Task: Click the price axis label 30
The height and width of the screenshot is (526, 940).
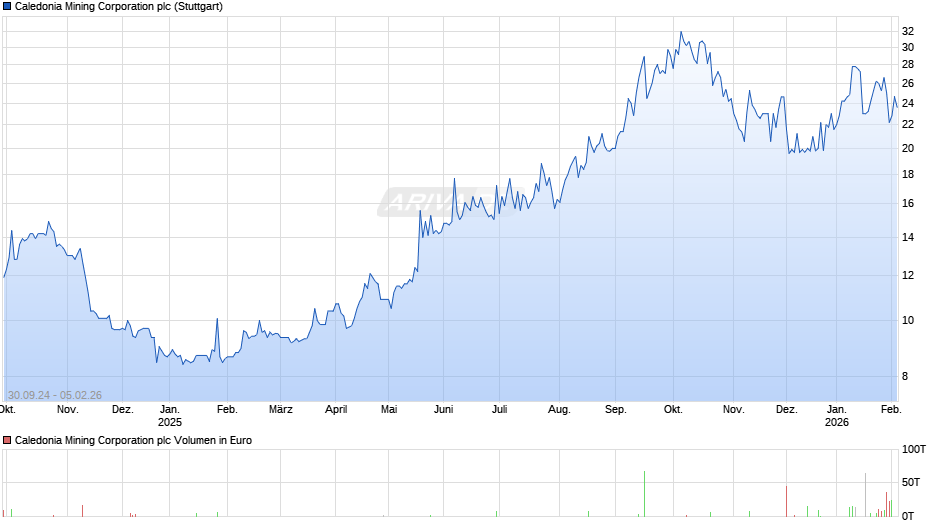Action: [x=908, y=47]
